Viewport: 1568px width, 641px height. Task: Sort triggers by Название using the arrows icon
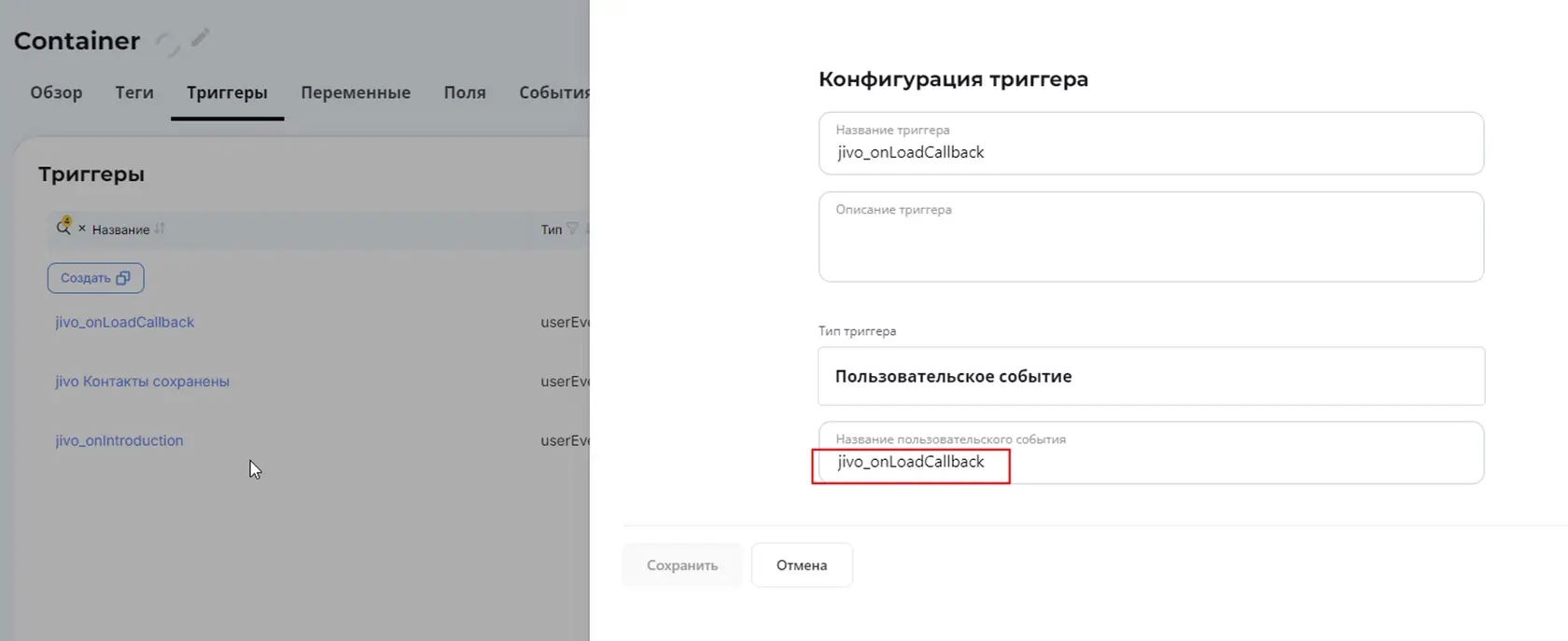[x=160, y=229]
